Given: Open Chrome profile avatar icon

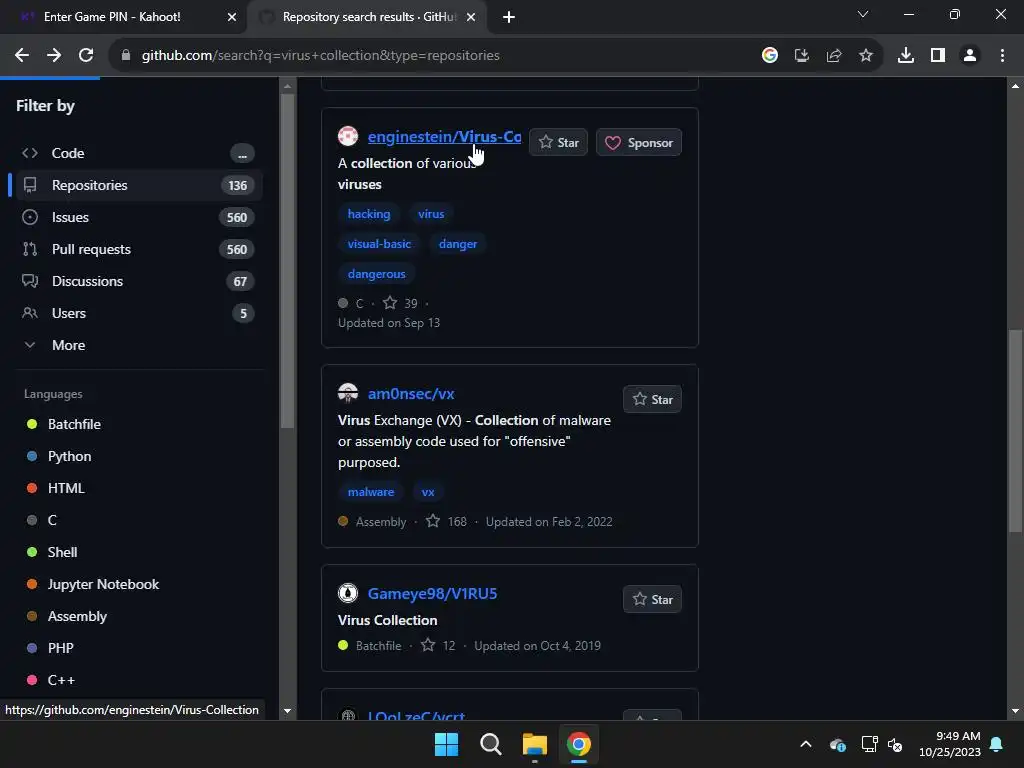Looking at the screenshot, I should click(x=970, y=56).
